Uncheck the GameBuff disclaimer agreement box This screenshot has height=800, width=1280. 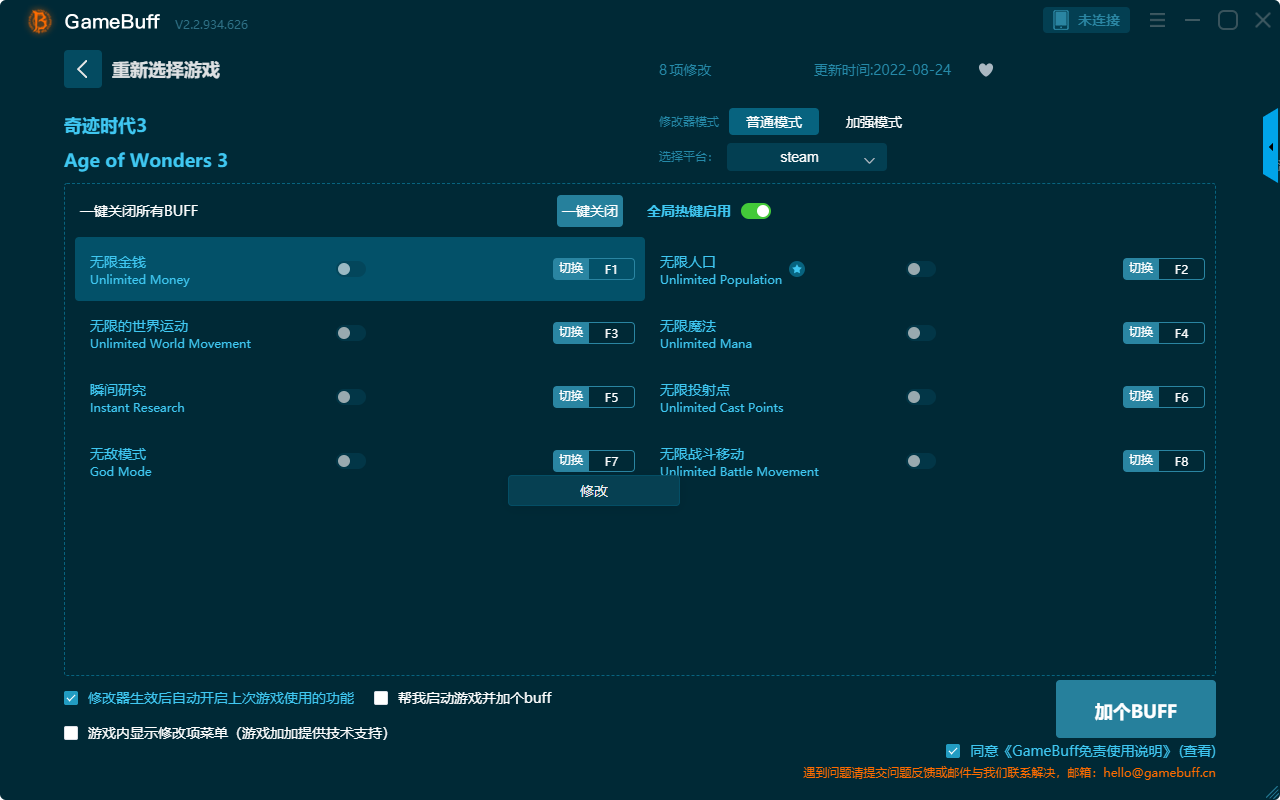click(953, 751)
